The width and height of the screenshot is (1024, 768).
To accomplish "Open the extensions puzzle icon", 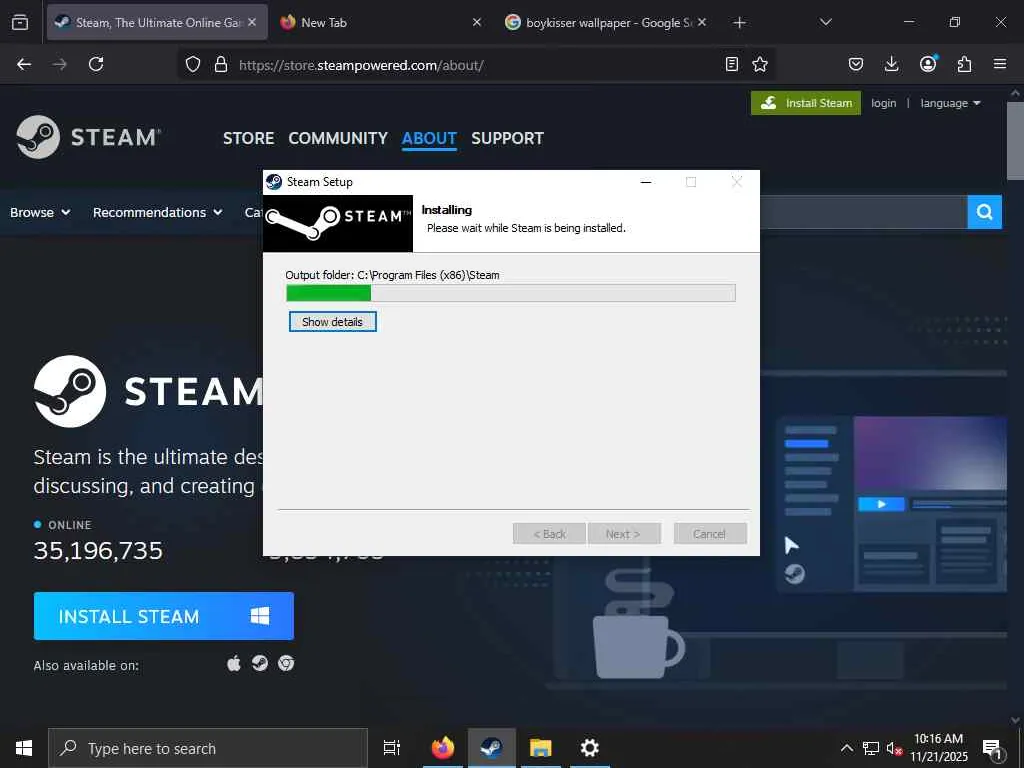I will click(964, 64).
